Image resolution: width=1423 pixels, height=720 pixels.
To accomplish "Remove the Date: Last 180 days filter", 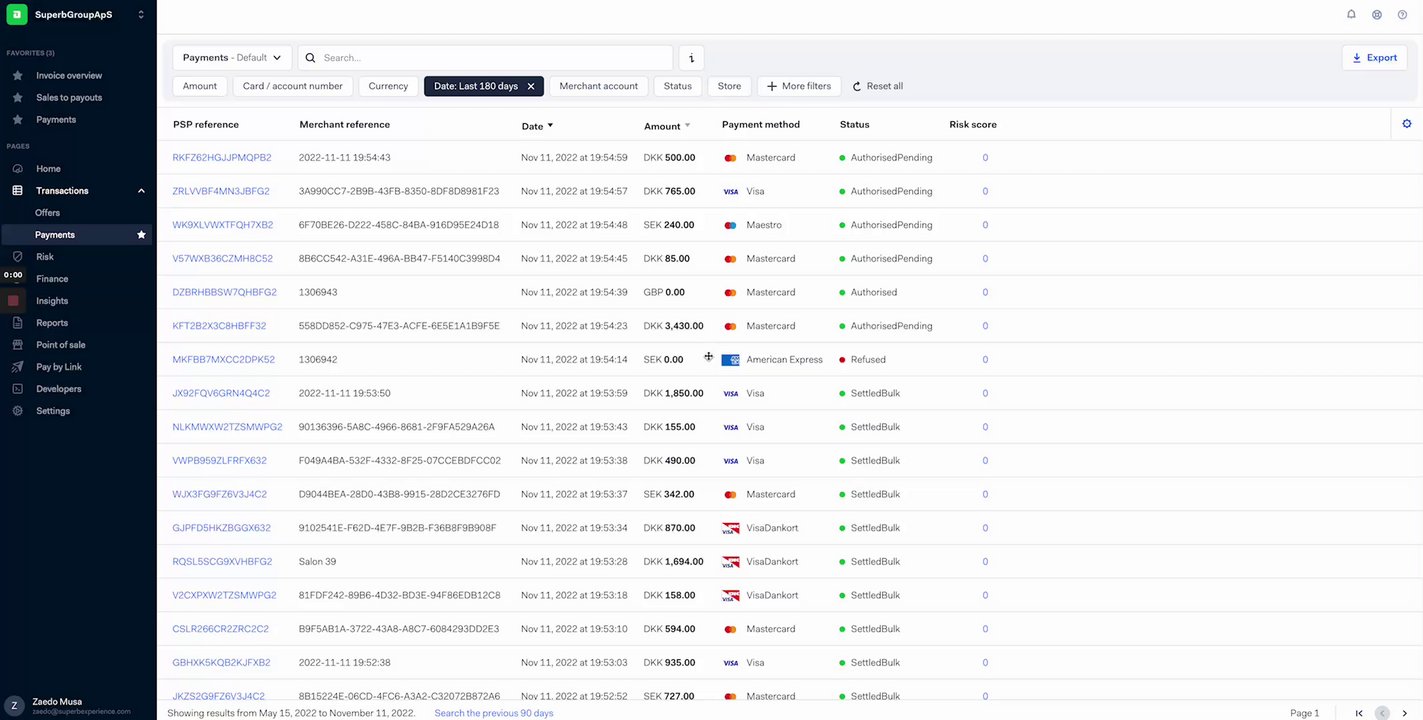I will coord(531,87).
